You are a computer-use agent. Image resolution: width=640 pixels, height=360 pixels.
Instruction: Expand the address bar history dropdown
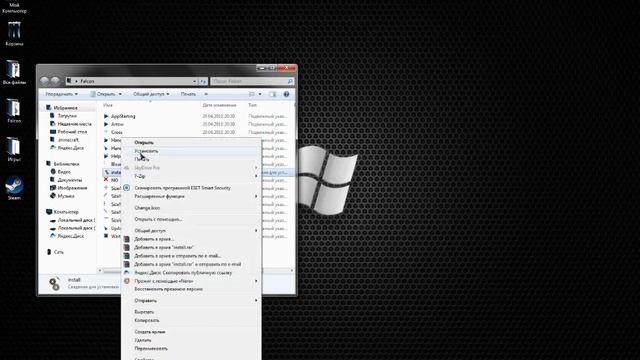tap(194, 81)
